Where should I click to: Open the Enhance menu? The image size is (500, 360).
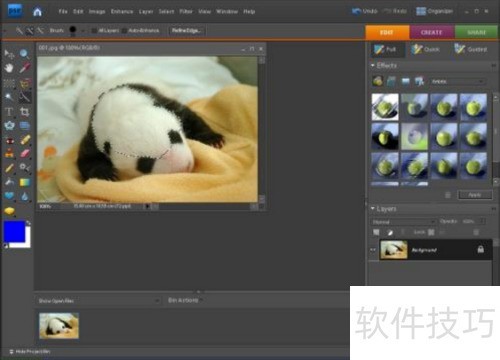[122, 12]
